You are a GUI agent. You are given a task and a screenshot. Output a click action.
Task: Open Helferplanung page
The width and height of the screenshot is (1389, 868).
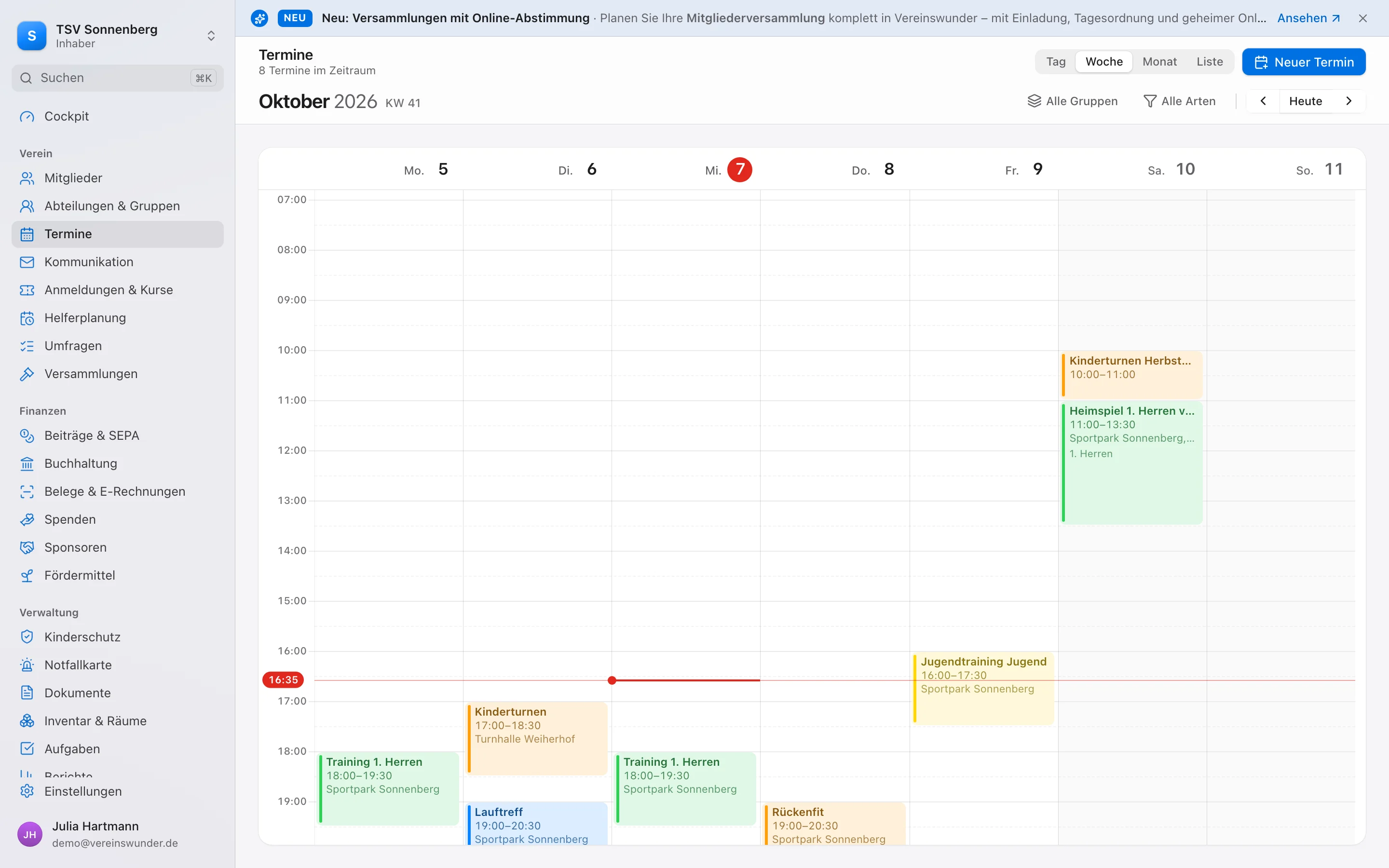click(117, 318)
